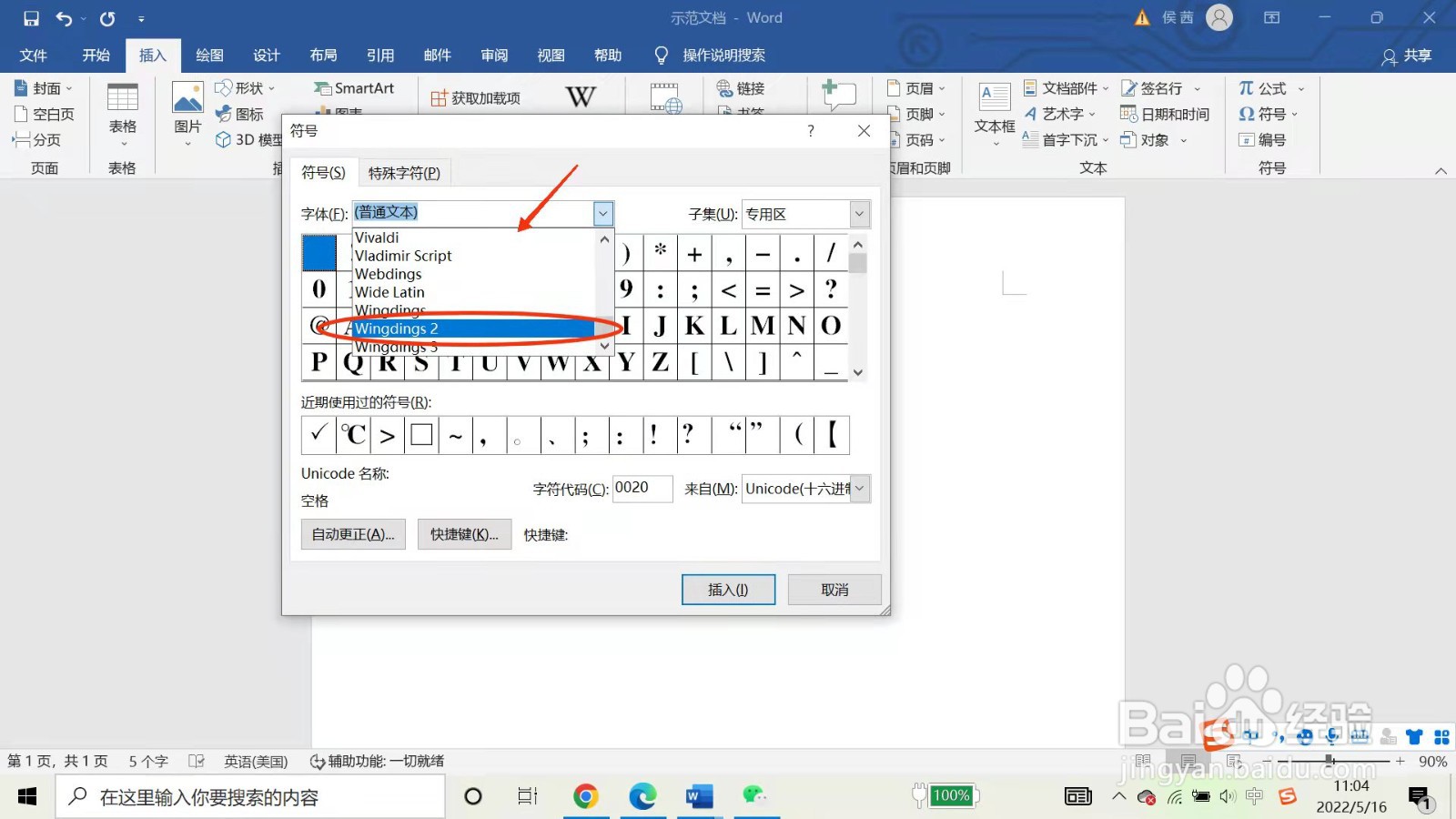Insert numbering (编号)
This screenshot has width=1456, height=819.
(1262, 139)
